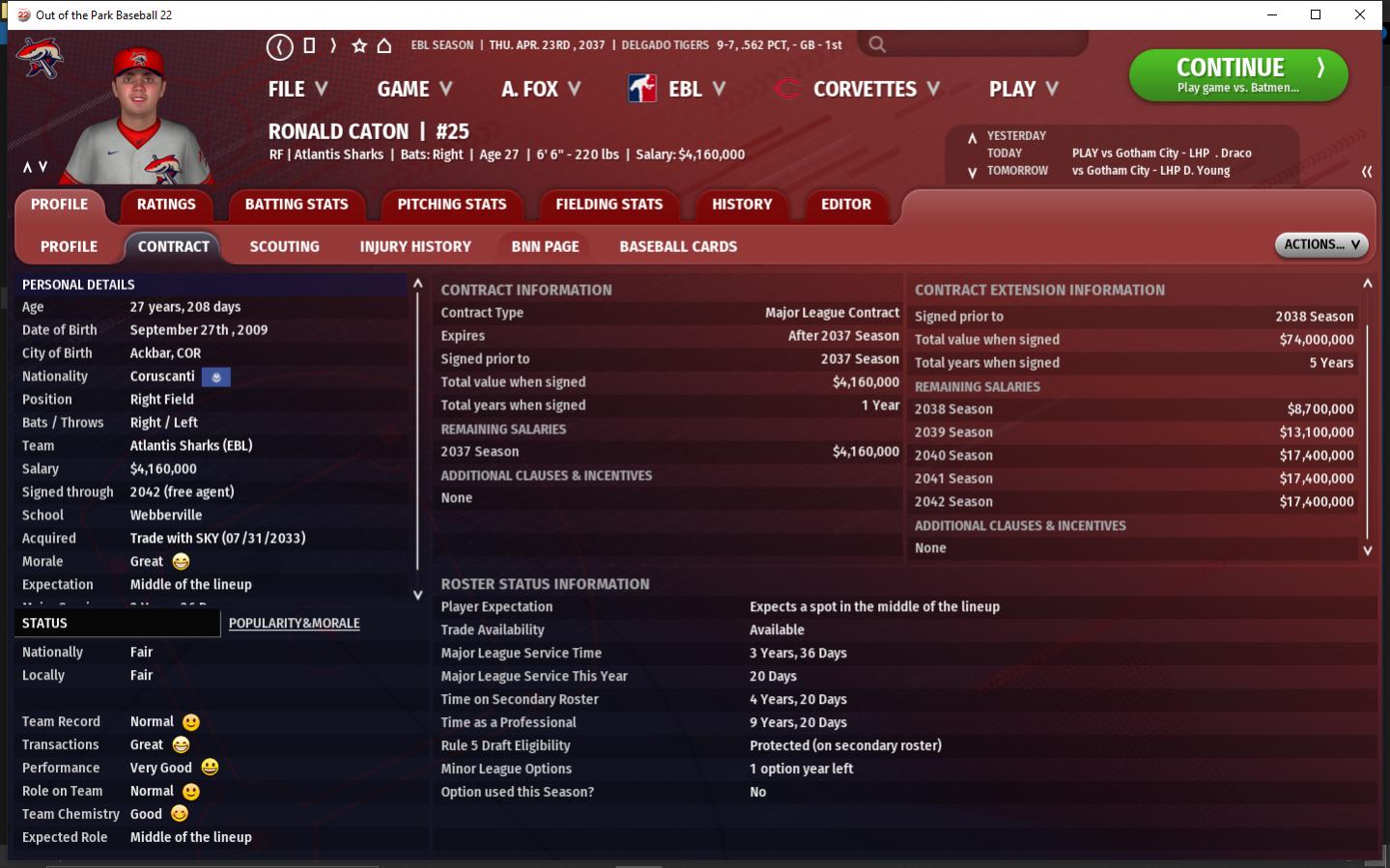Open the ACTIONS dropdown
Viewport: 1390px width, 868px height.
pyautogui.click(x=1321, y=245)
